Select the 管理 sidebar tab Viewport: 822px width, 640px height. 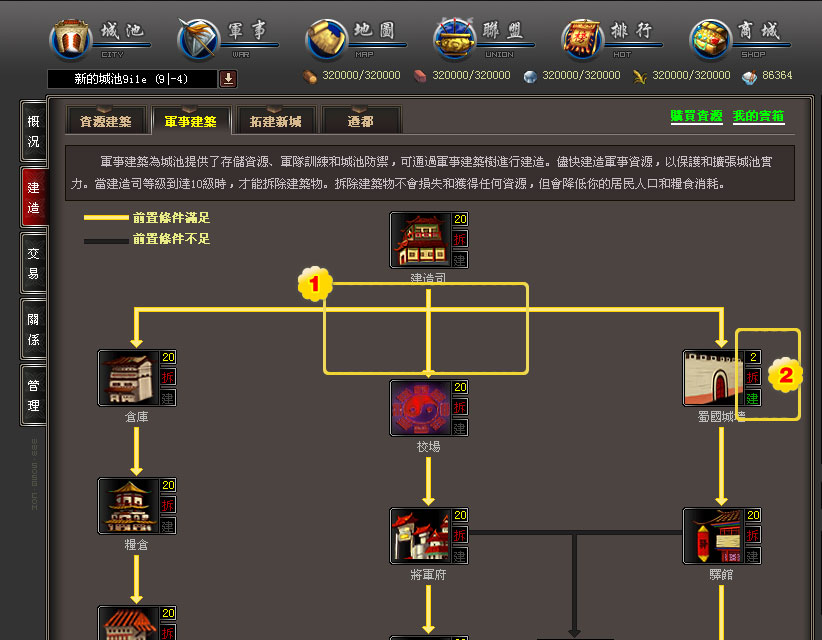pos(34,395)
